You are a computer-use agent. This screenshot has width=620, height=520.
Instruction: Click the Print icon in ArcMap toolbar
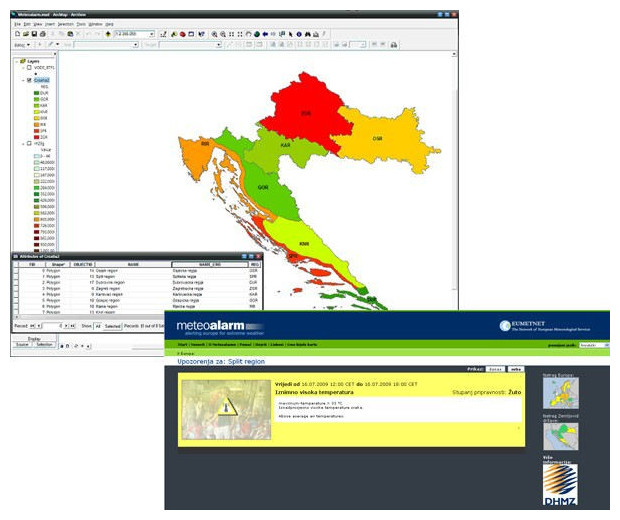(43, 34)
